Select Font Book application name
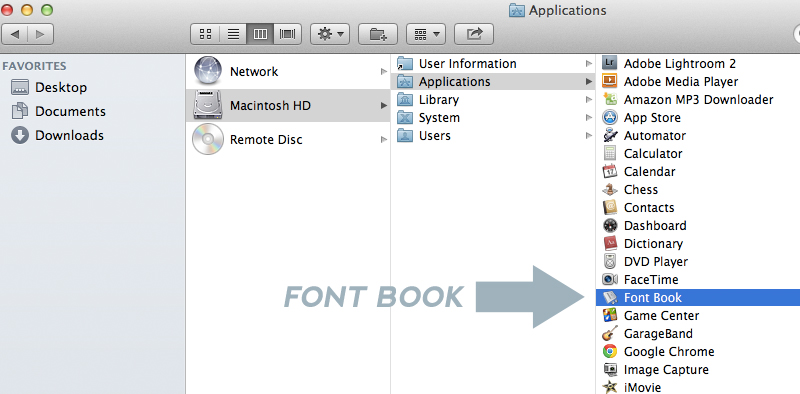The width and height of the screenshot is (800, 394). click(x=653, y=298)
